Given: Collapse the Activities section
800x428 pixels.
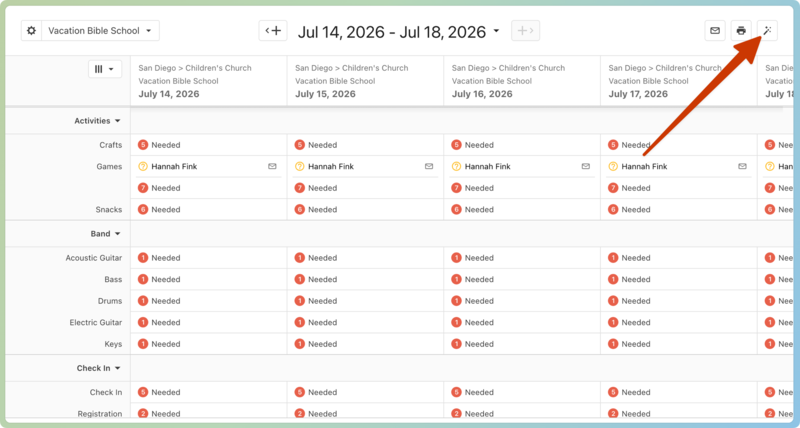Looking at the screenshot, I should pyautogui.click(x=97, y=121).
